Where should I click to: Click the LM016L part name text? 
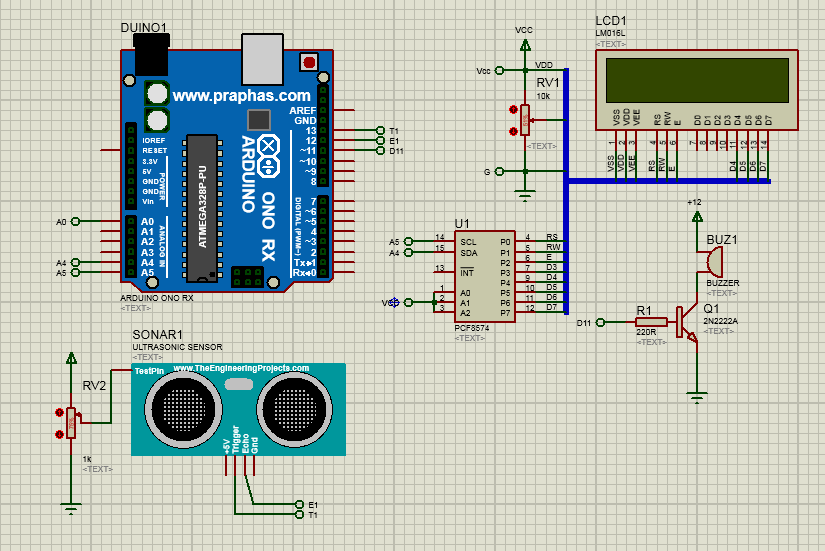610,34
